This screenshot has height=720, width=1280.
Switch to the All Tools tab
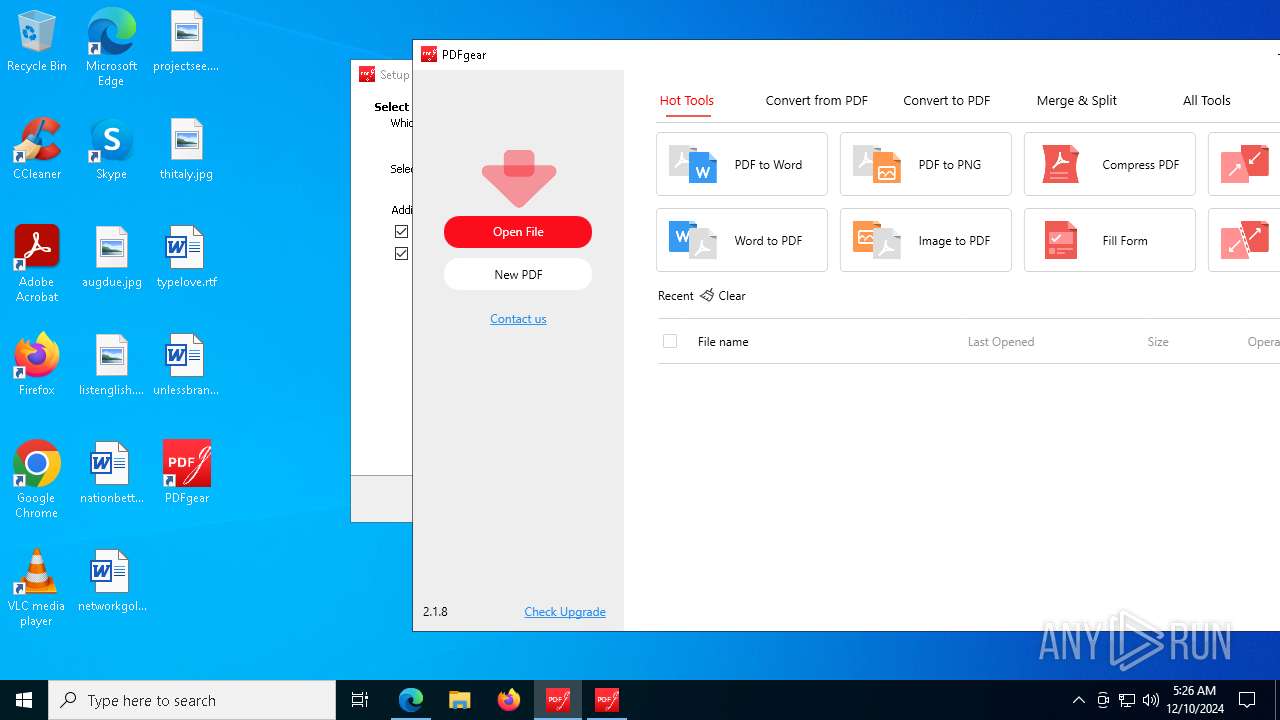1206,100
